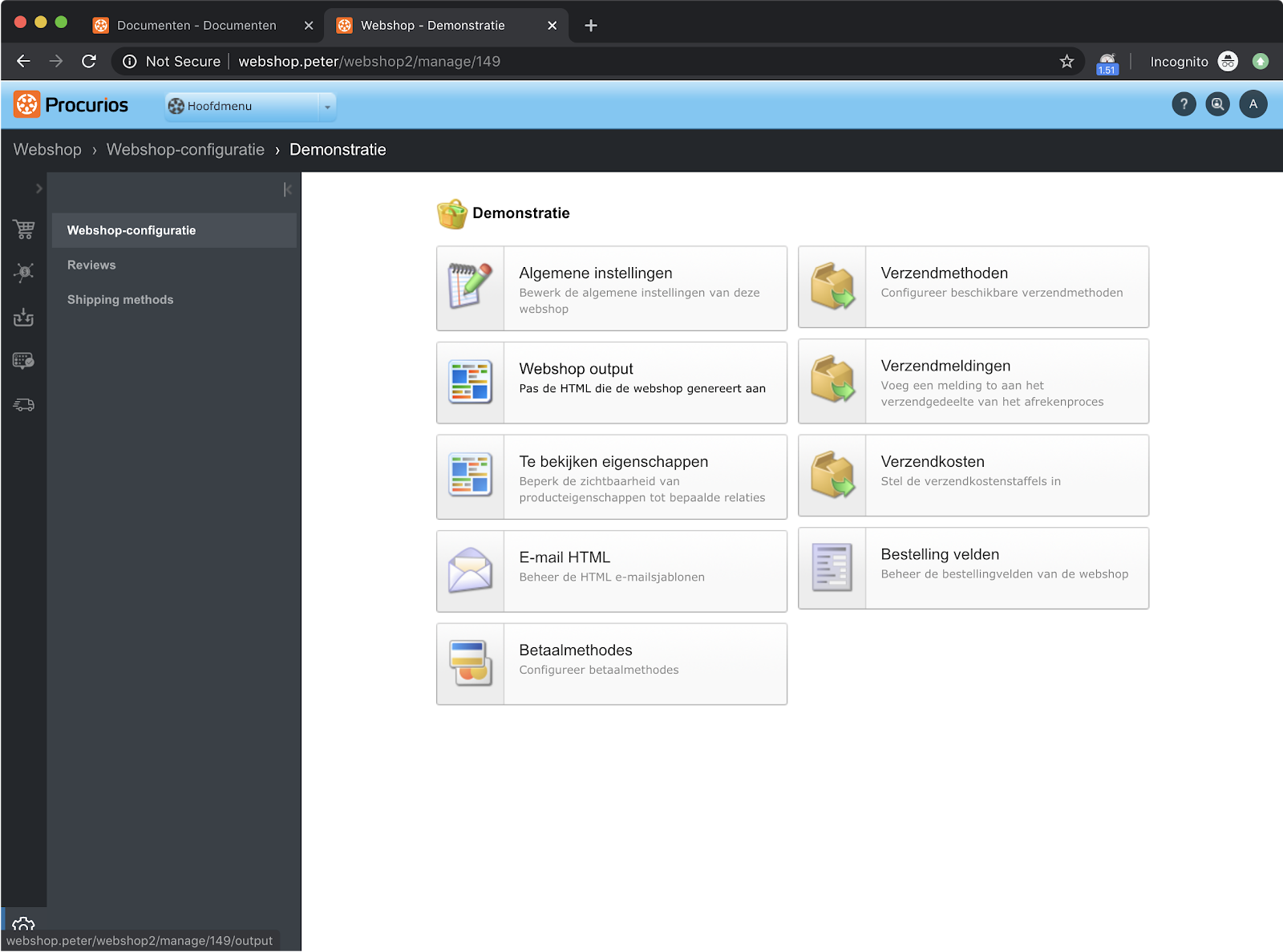Open the shopping cart sidebar icon

[24, 229]
